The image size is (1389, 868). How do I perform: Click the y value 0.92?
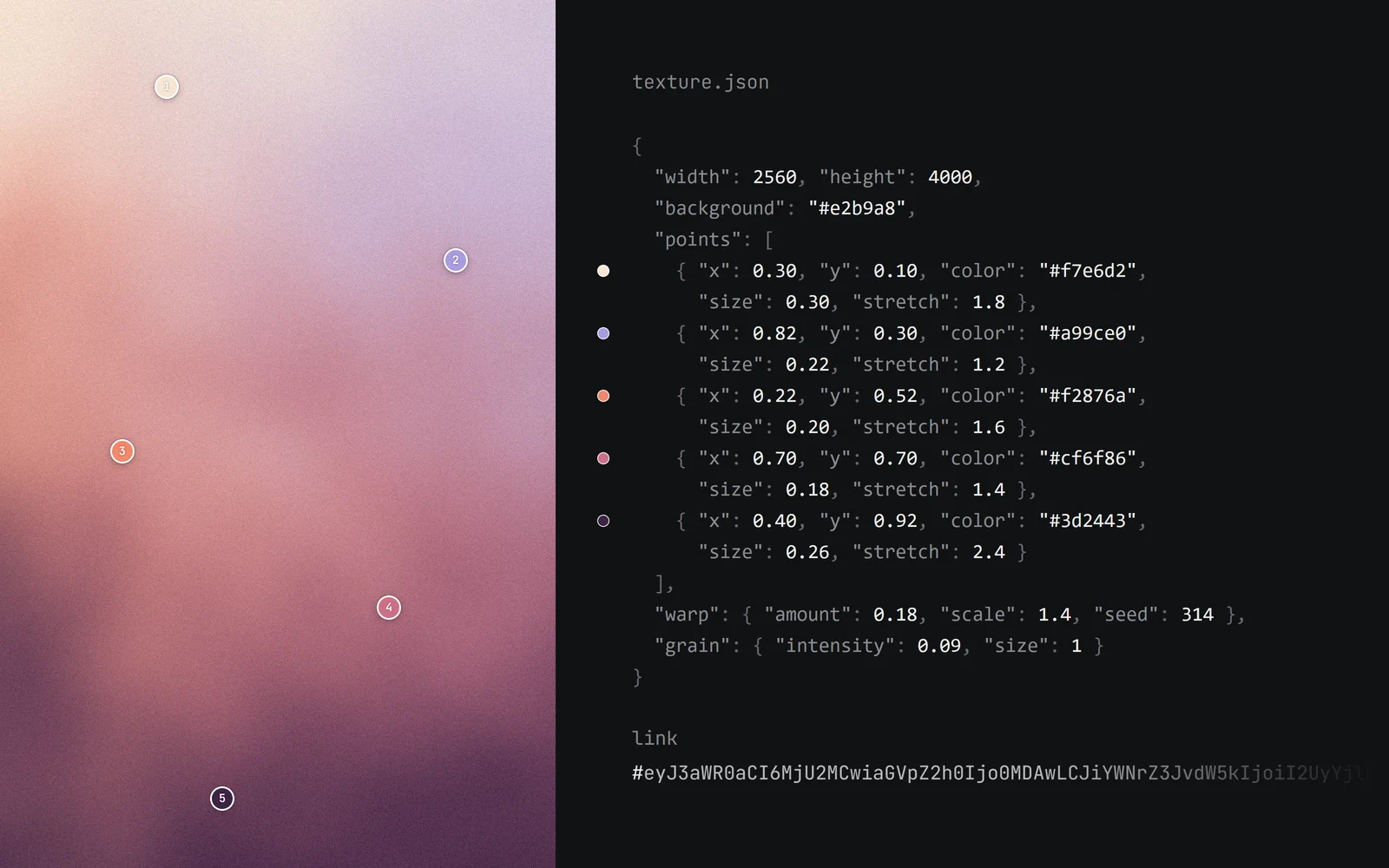click(895, 521)
